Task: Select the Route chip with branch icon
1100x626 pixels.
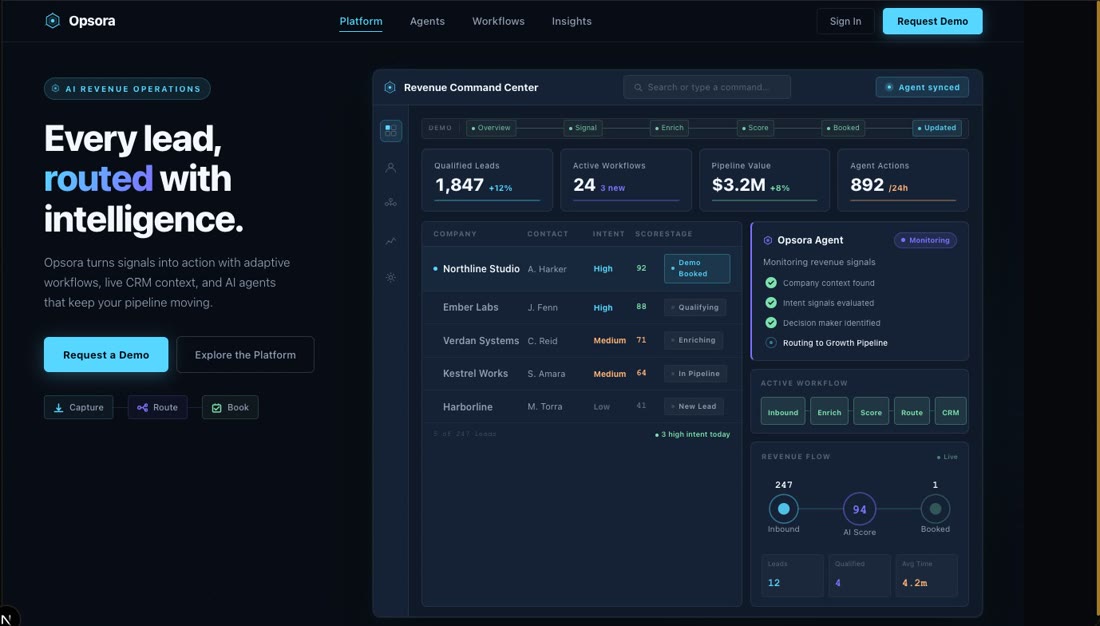Action: coord(157,407)
